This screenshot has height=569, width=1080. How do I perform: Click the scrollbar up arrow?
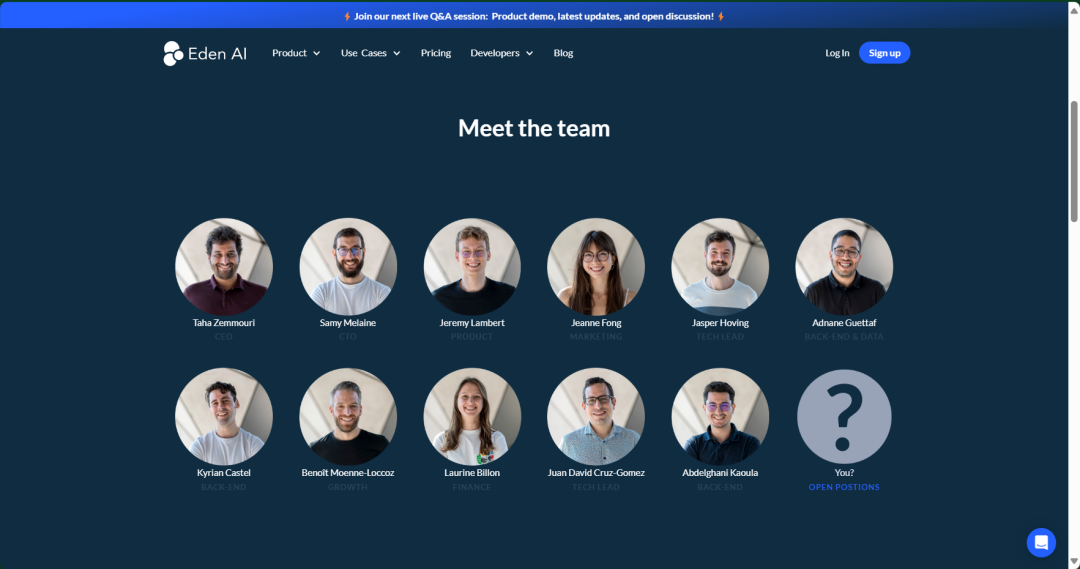coord(1074,10)
